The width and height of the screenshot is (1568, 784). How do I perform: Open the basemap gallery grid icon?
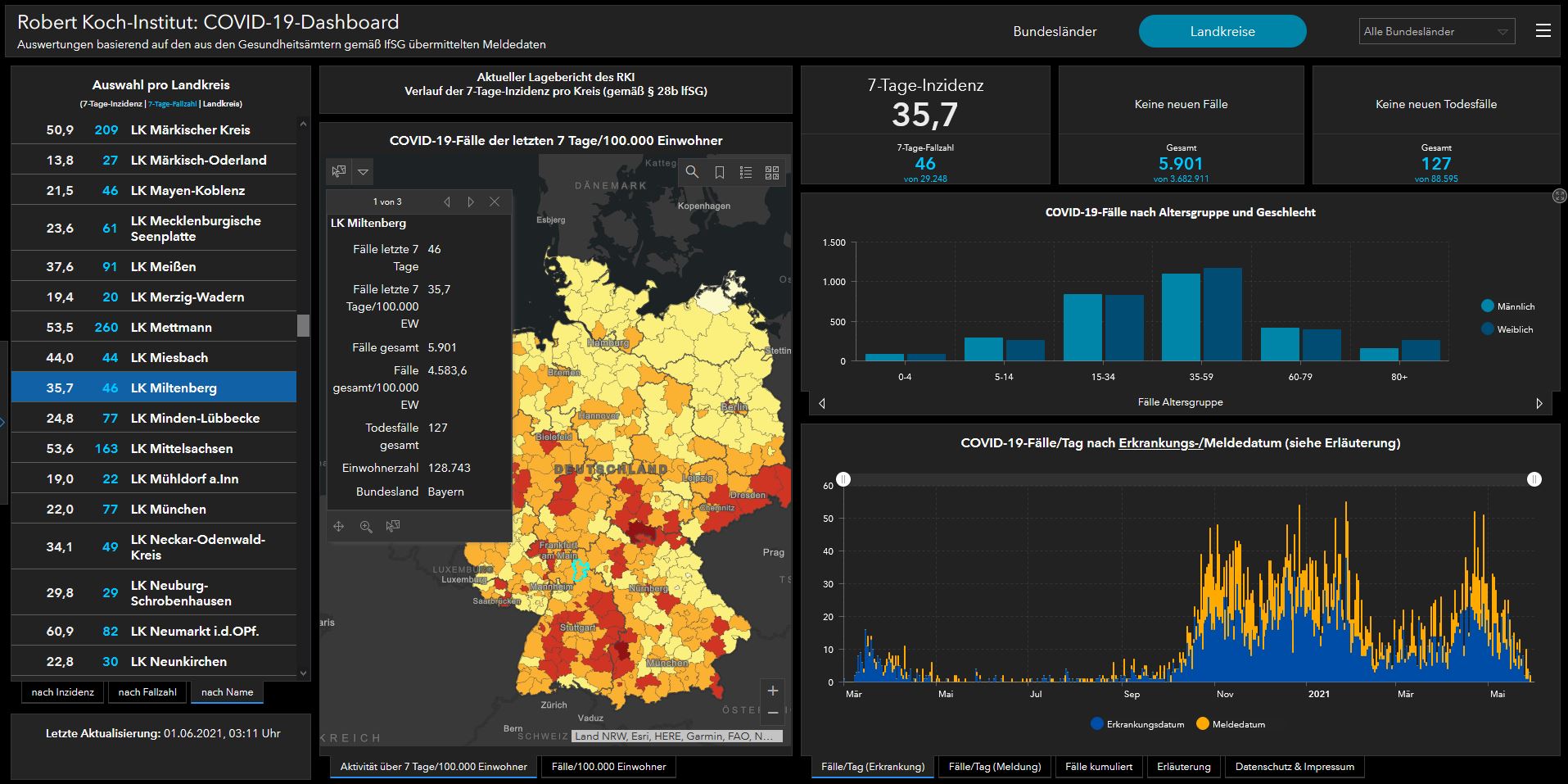coord(771,172)
